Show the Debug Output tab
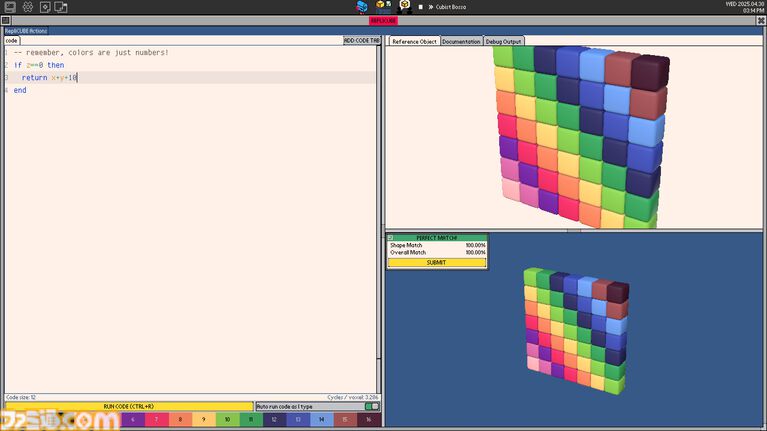This screenshot has width=767, height=431. pyautogui.click(x=503, y=42)
